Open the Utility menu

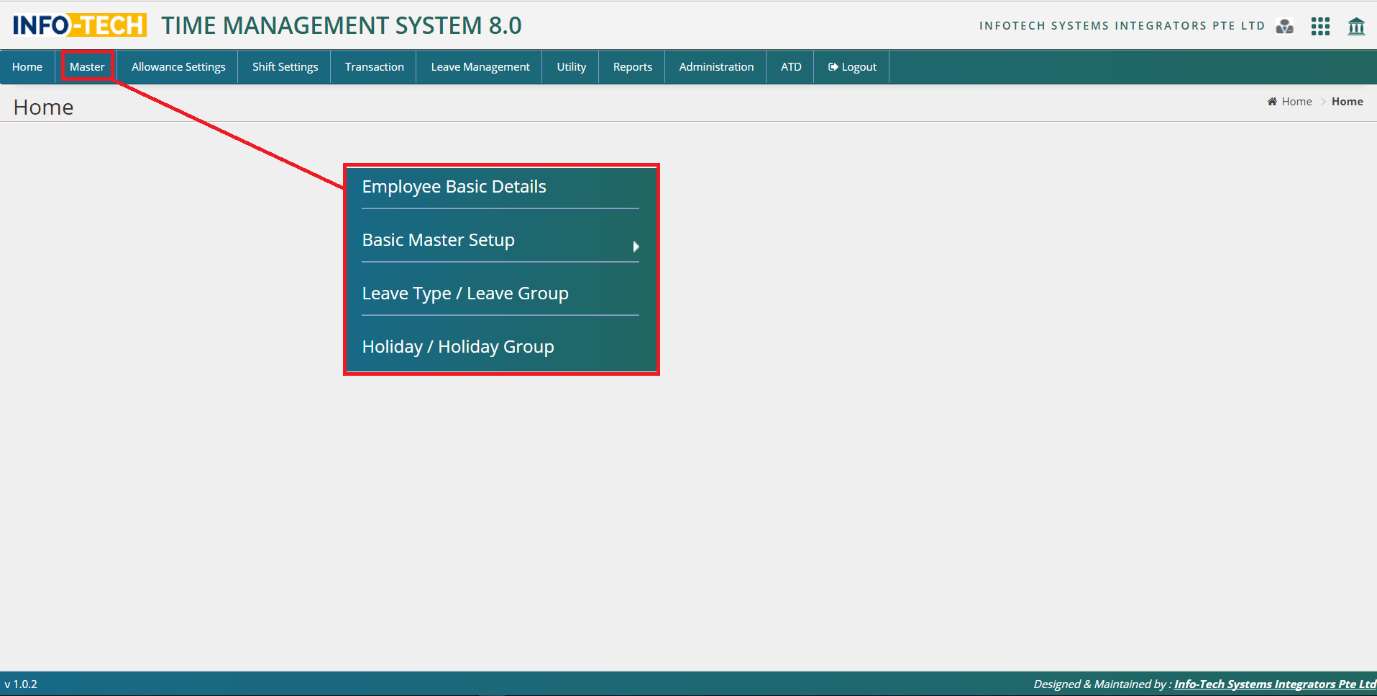pyautogui.click(x=571, y=67)
